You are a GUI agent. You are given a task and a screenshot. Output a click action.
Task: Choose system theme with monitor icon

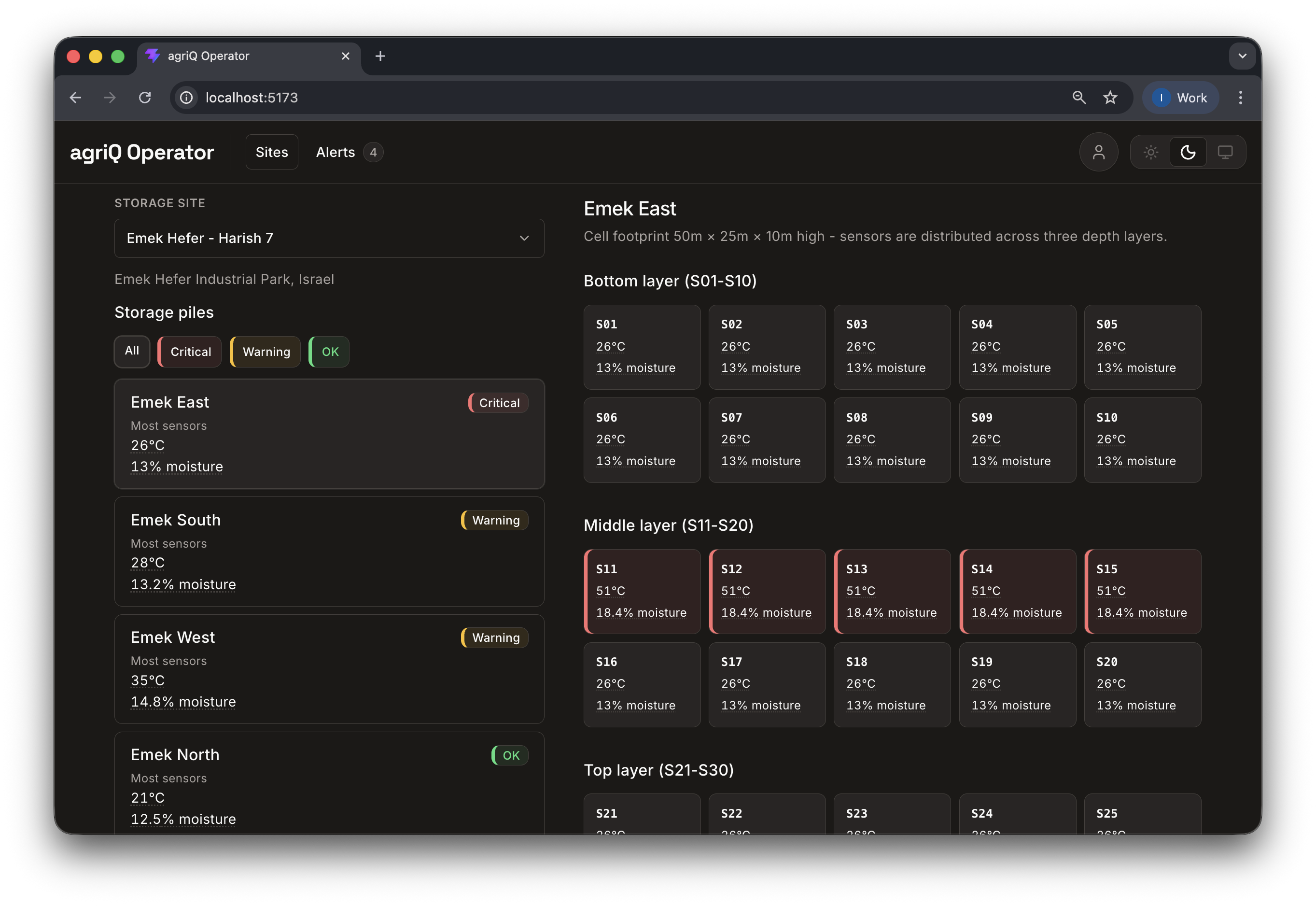pos(1226,152)
